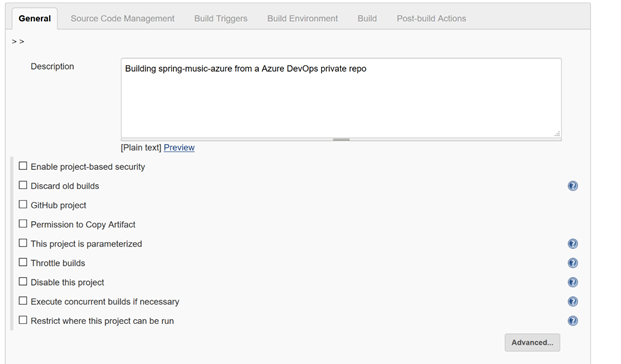
Task: Tick the GitHub project checkbox
Action: (23, 204)
